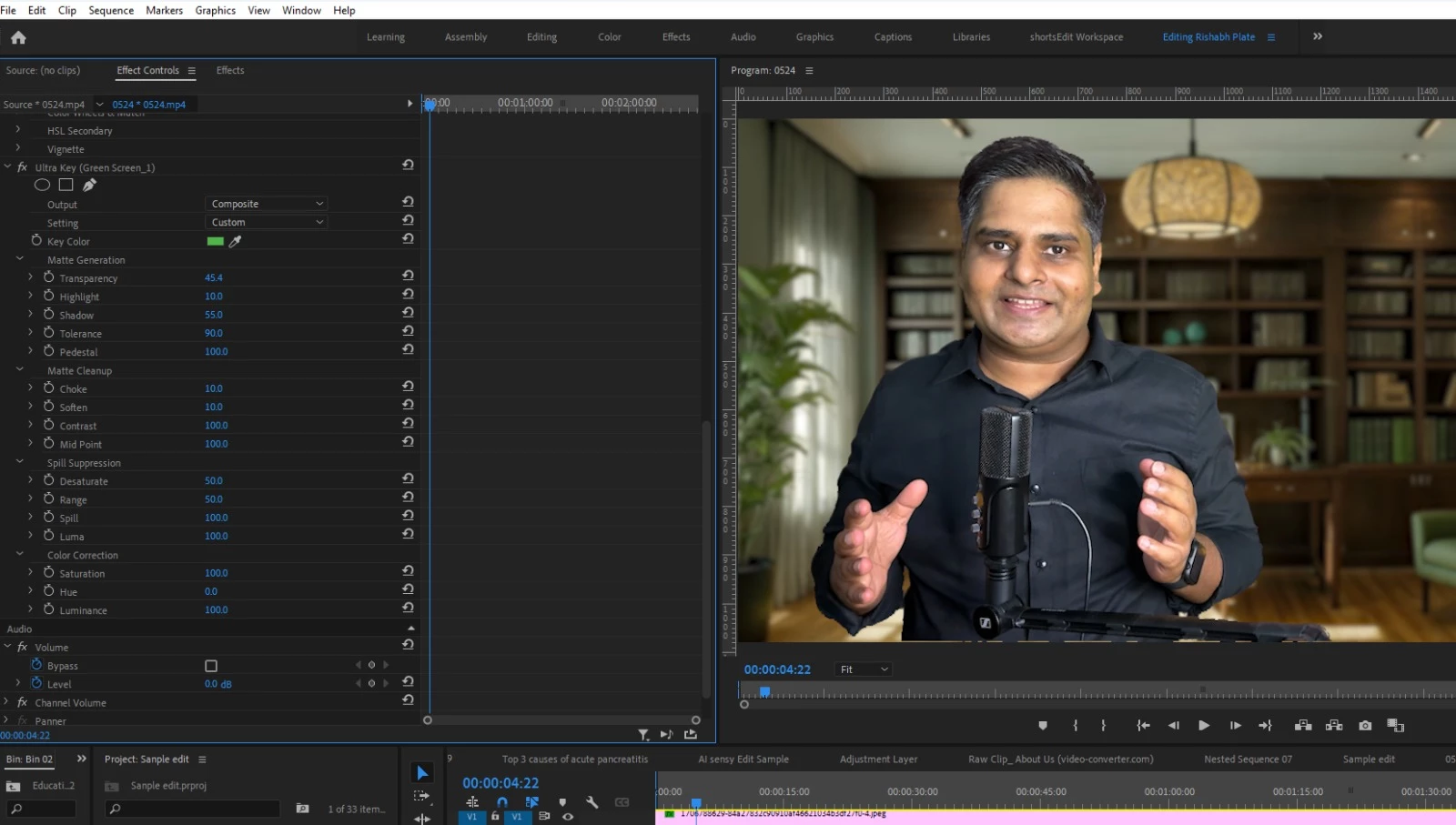
Task: Collapse the Matte Cleanup group
Action: [x=19, y=370]
